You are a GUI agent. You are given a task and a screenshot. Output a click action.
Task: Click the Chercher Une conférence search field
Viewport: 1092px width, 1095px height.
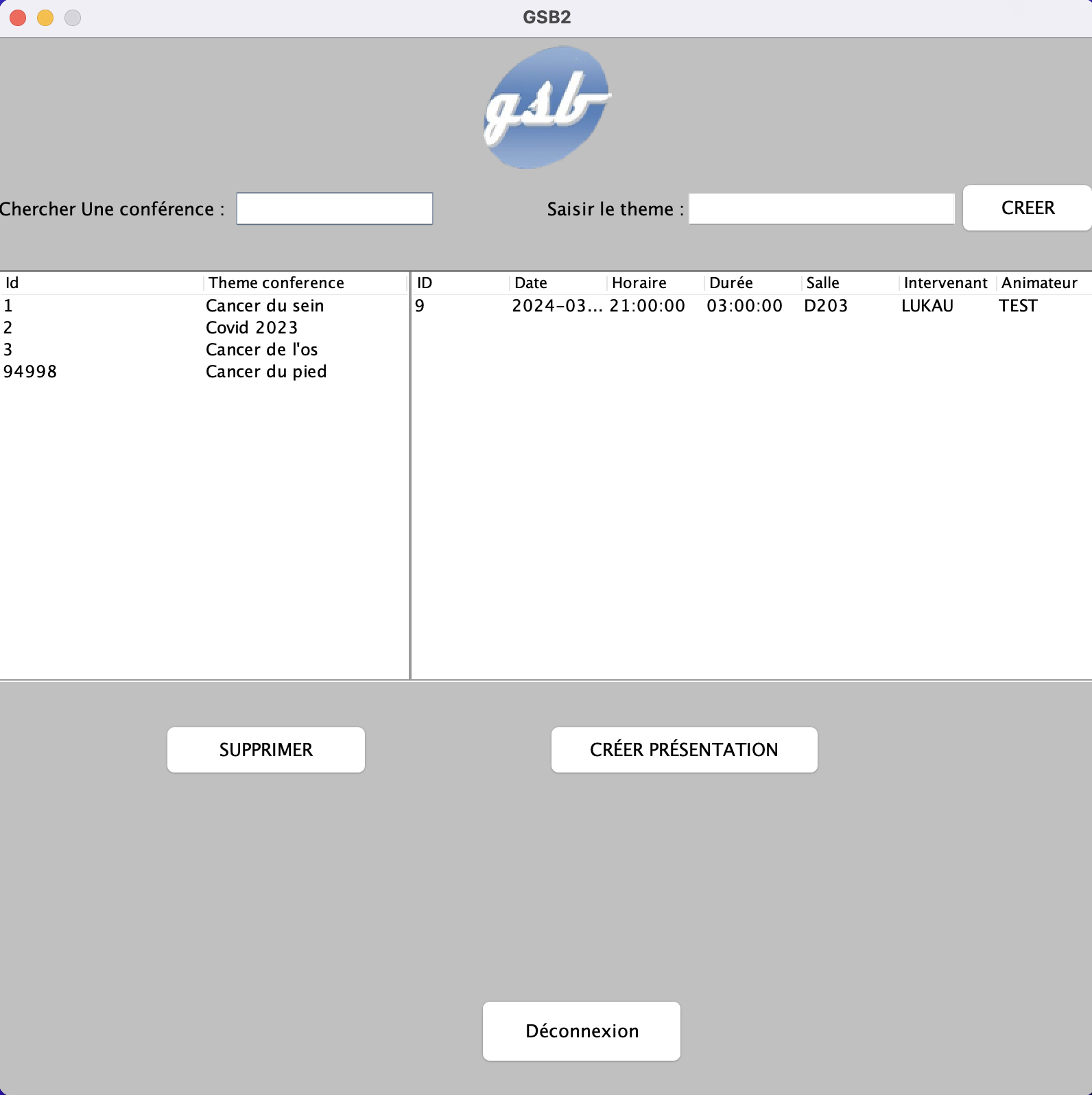pyautogui.click(x=335, y=209)
